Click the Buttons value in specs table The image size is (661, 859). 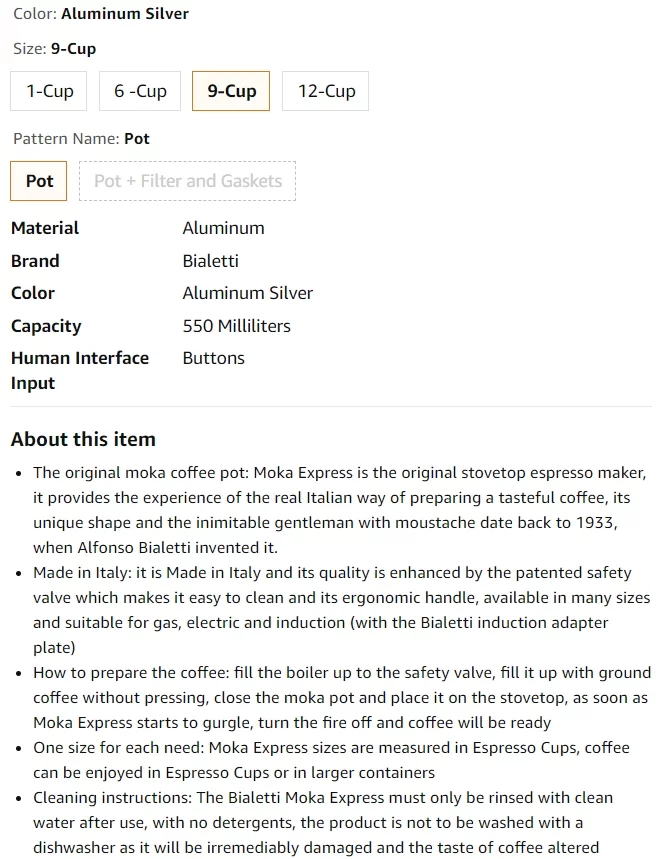(x=213, y=358)
